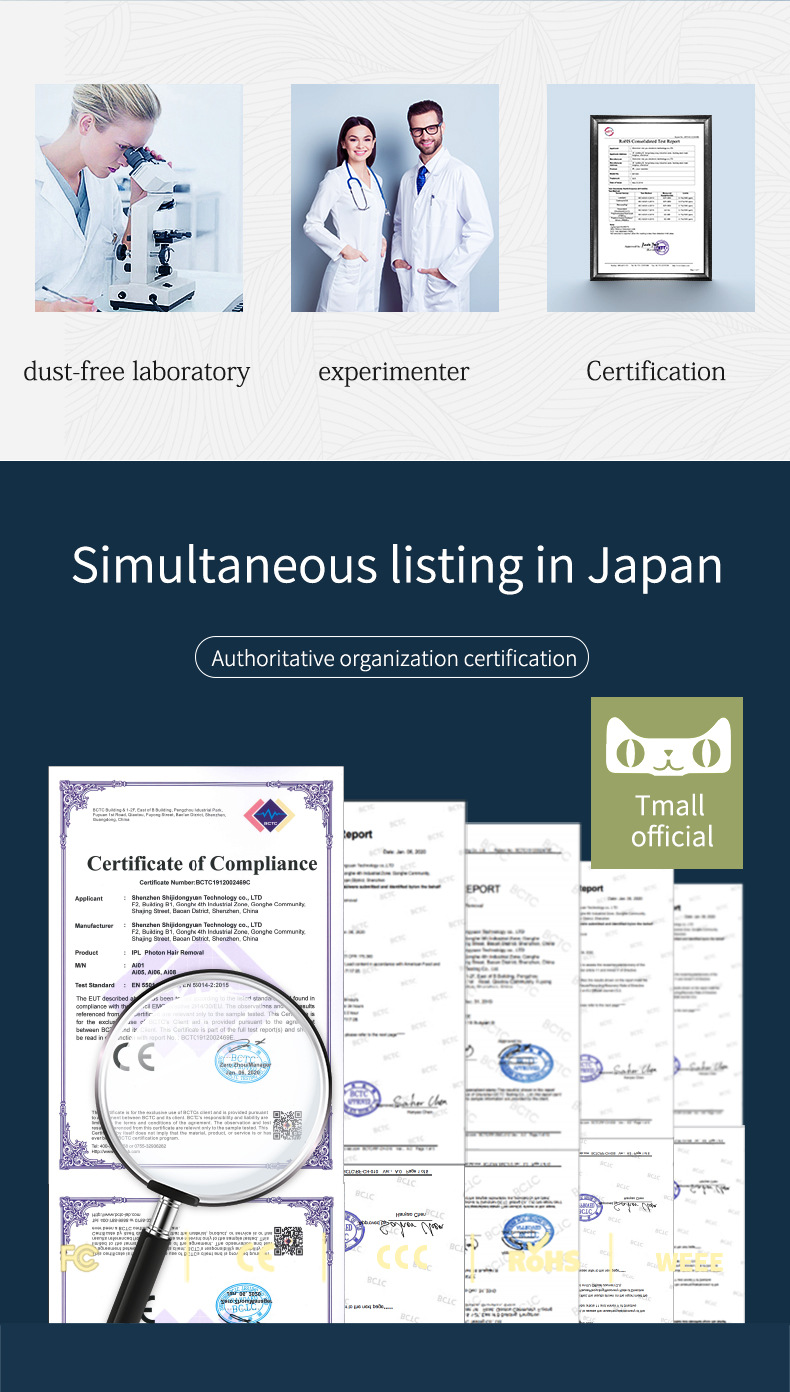The height and width of the screenshot is (1392, 790).
Task: Click the "Tmall official" badge text
Action: pos(672,821)
